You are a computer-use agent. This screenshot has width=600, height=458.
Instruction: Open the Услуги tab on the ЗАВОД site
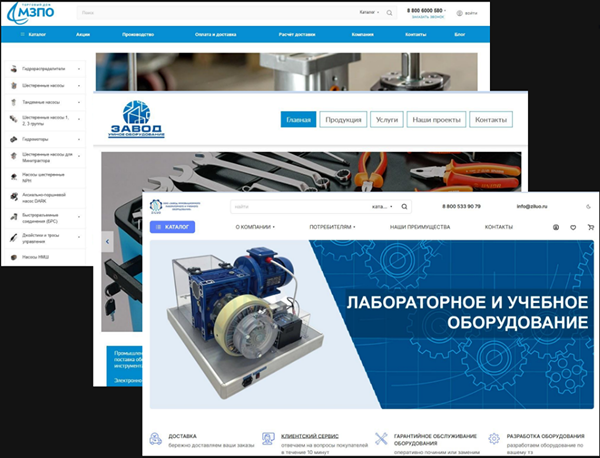[387, 119]
